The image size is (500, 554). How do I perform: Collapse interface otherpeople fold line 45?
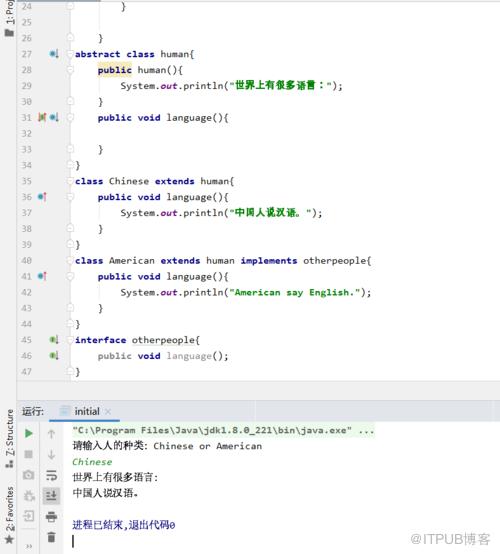pos(70,340)
